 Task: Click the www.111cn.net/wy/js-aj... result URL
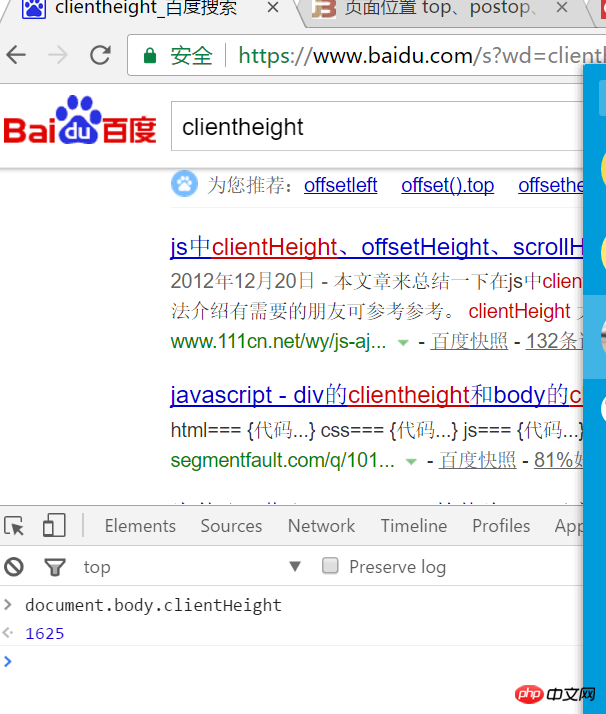click(278, 342)
